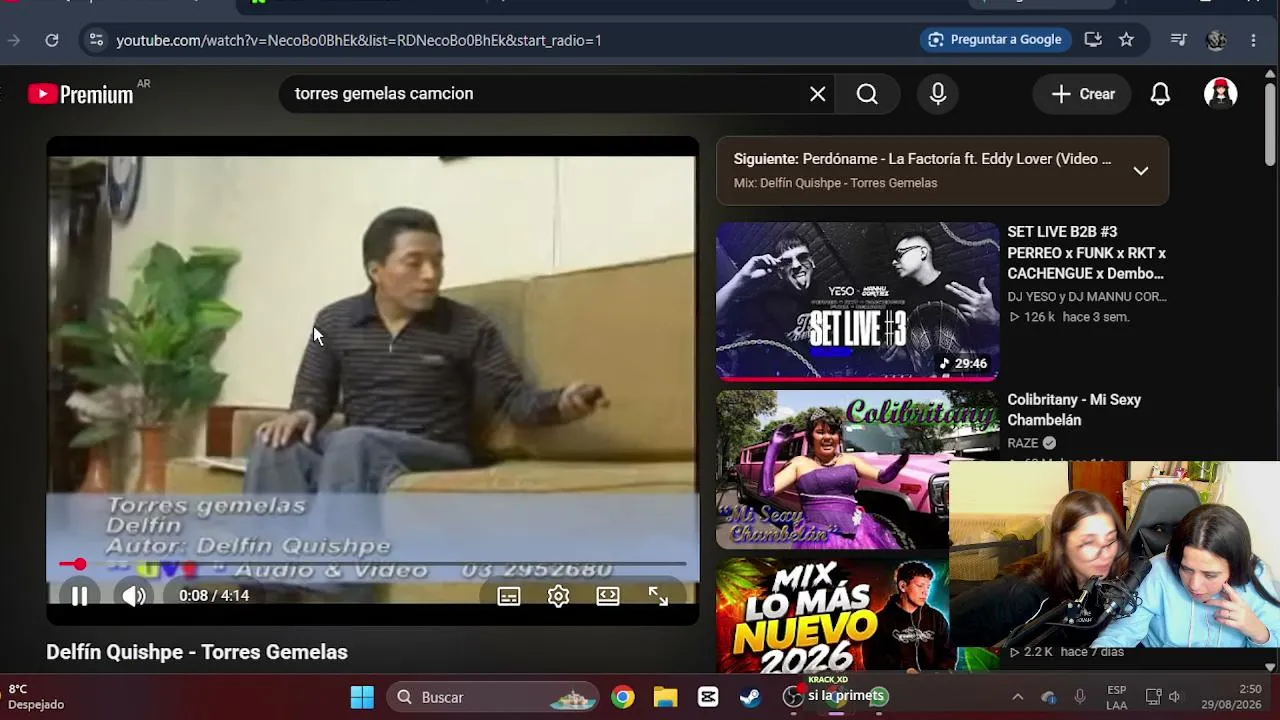Mute the video player volume
Viewport: 1280px width, 720px height.
click(x=134, y=596)
